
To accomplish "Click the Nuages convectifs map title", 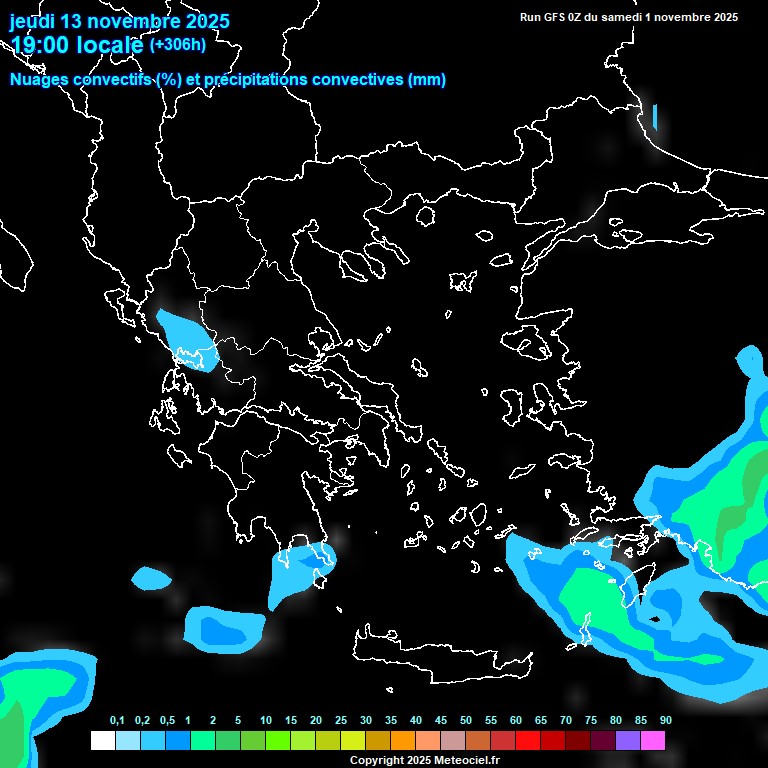I will click(x=228, y=80).
